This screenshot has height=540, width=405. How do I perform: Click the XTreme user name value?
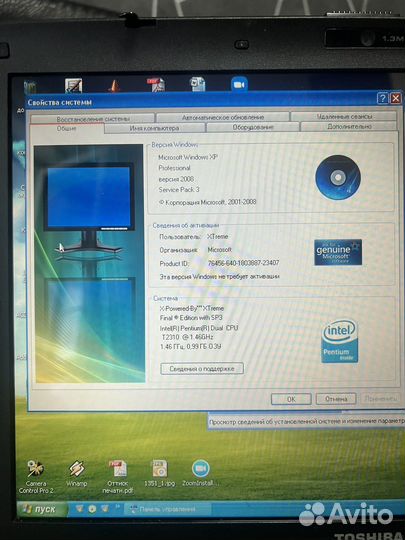[218, 237]
